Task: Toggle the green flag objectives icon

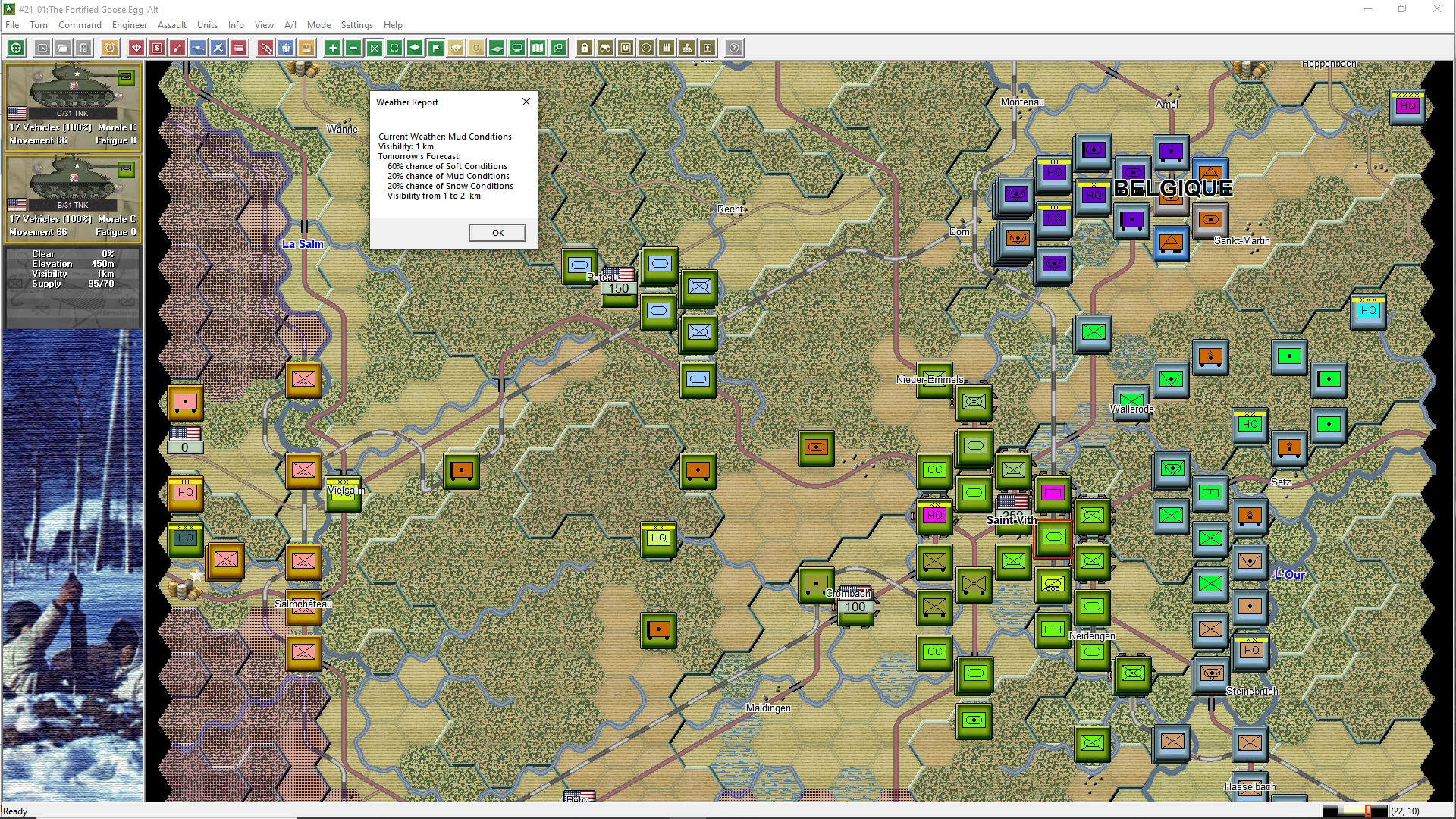Action: point(436,48)
